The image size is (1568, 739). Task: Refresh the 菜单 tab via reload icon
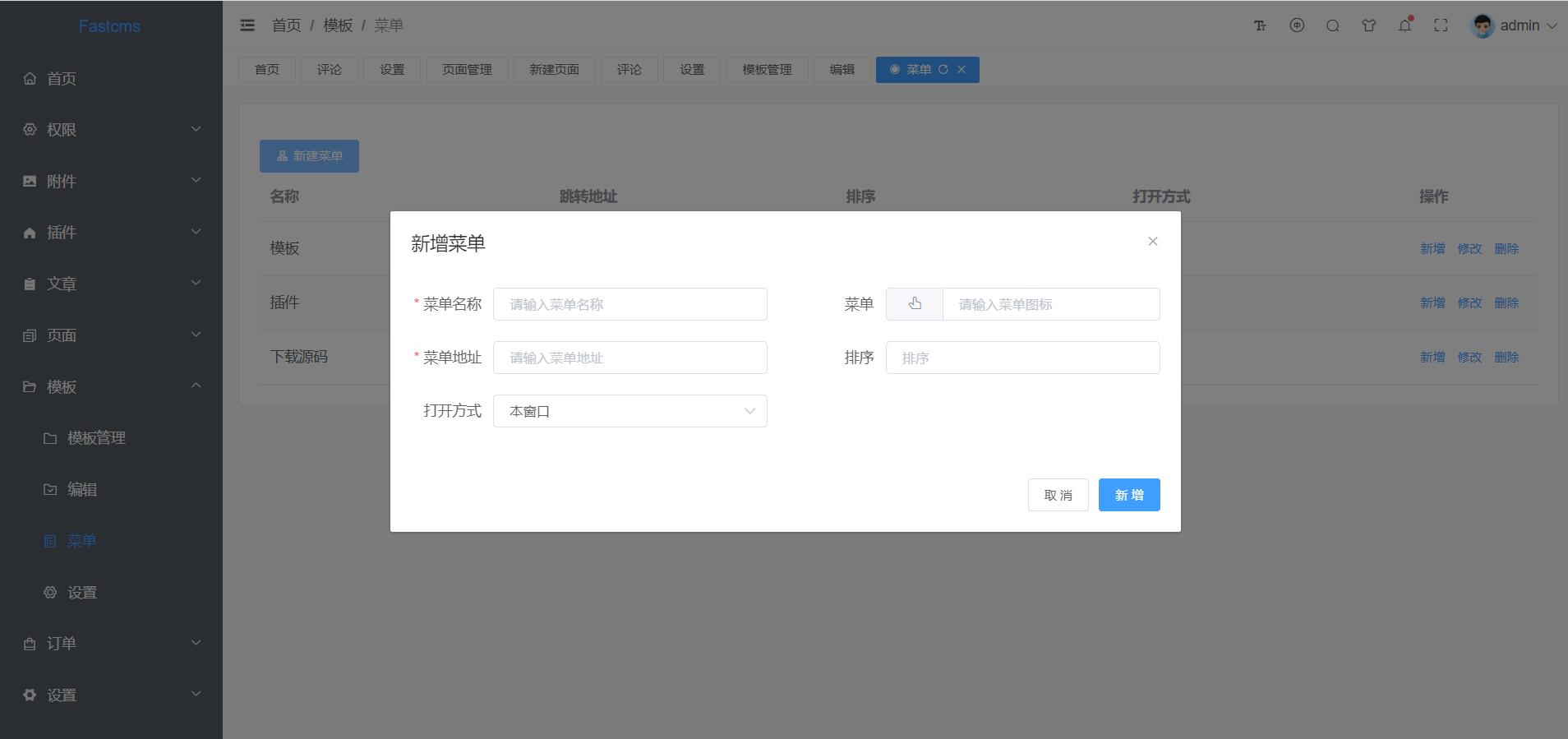943,70
